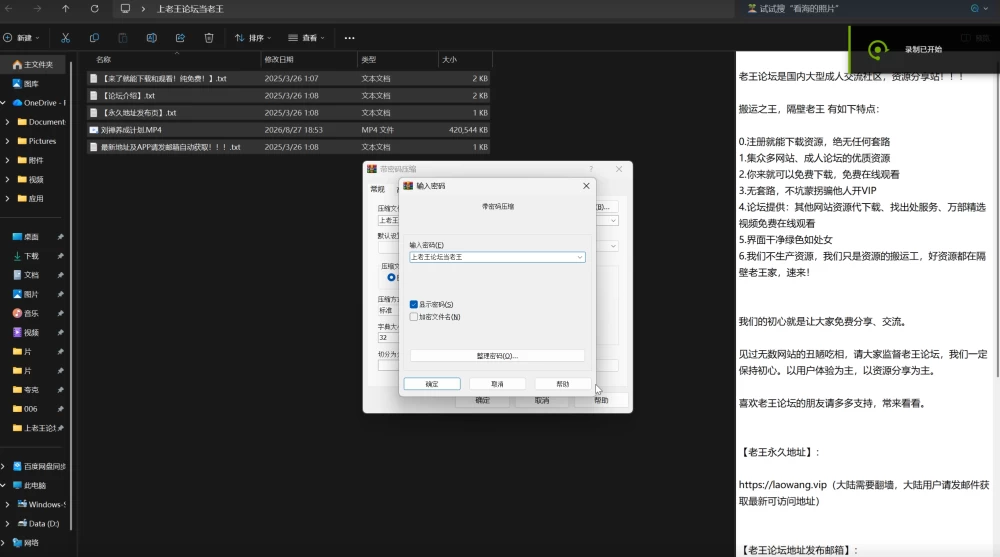Click the 上老王论坛当老王 address bar breadcrumb

click(x=190, y=9)
